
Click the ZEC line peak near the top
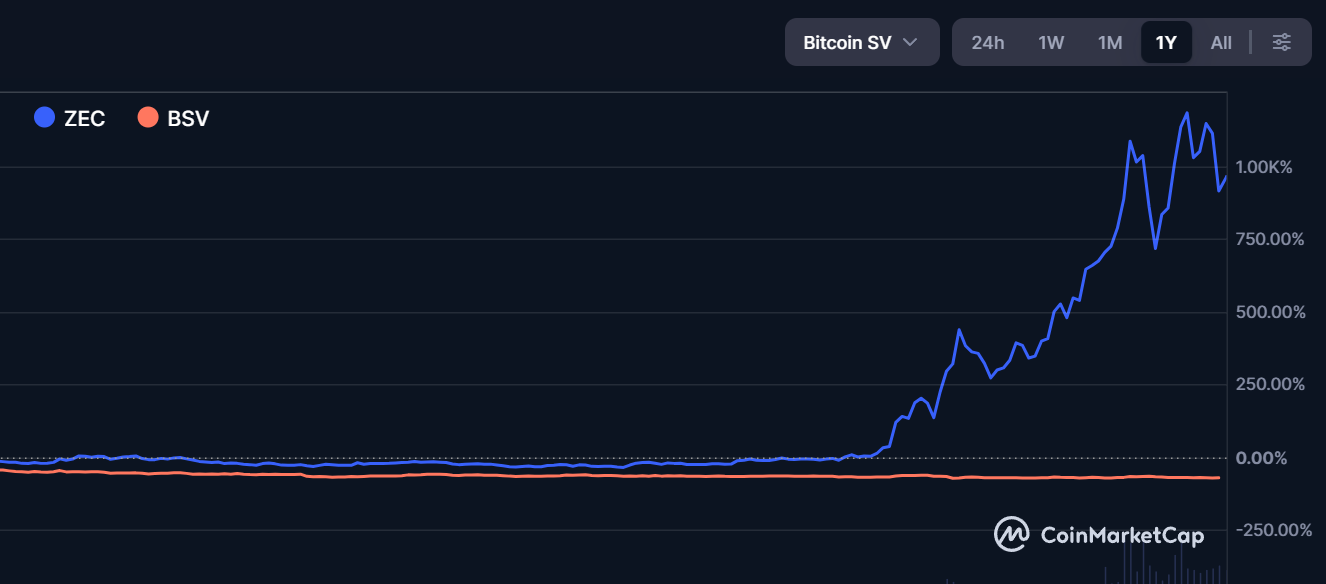[x=1187, y=114]
